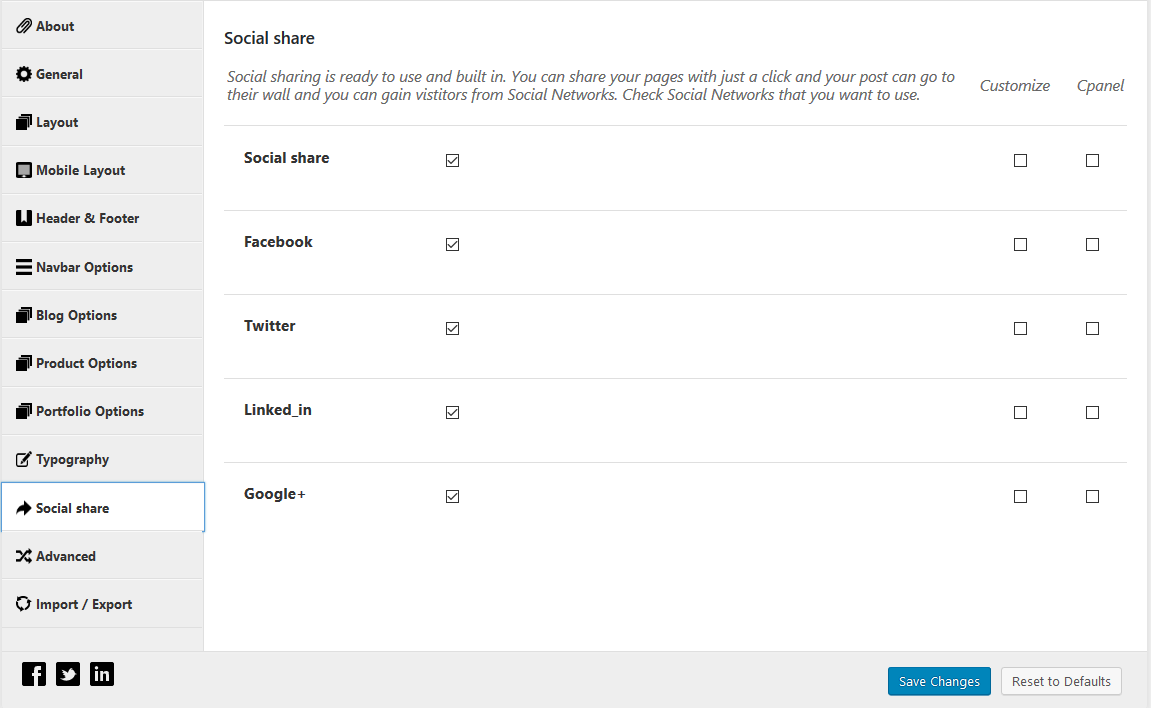The height and width of the screenshot is (708, 1151).
Task: Click the shuffle icon beside Advanced
Action: pyautogui.click(x=24, y=556)
